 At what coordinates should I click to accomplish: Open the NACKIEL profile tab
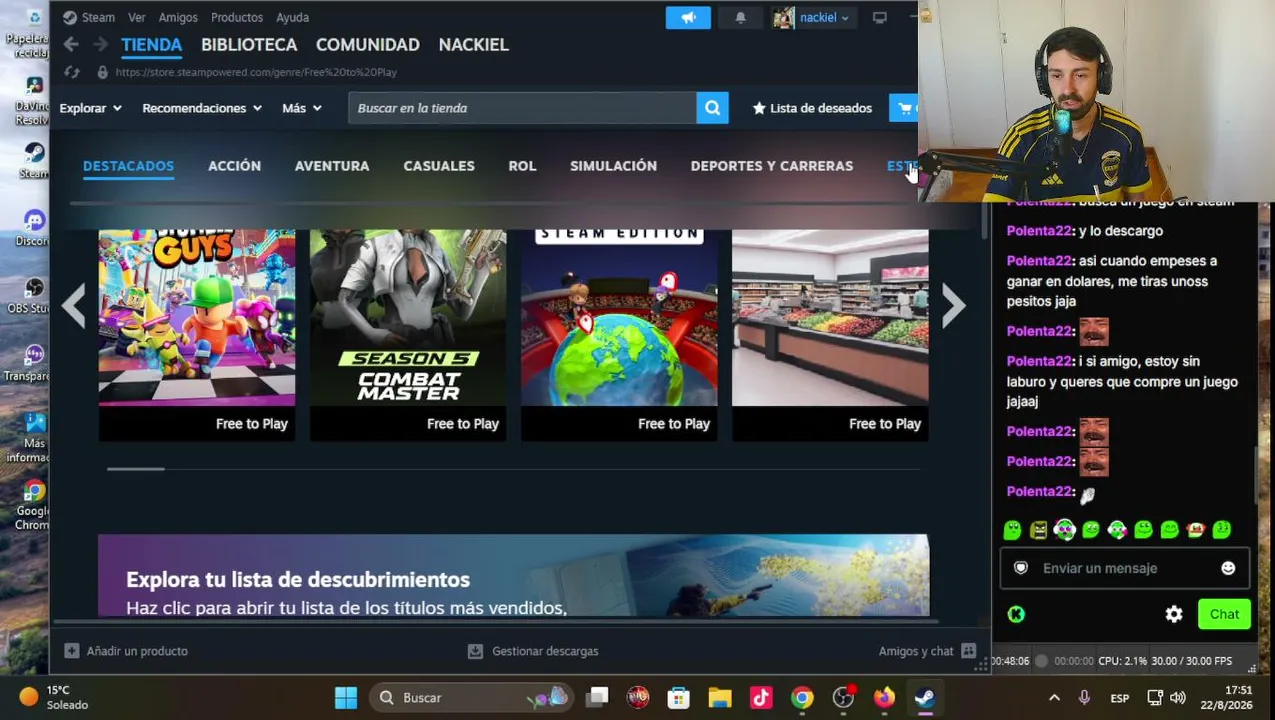(x=474, y=45)
